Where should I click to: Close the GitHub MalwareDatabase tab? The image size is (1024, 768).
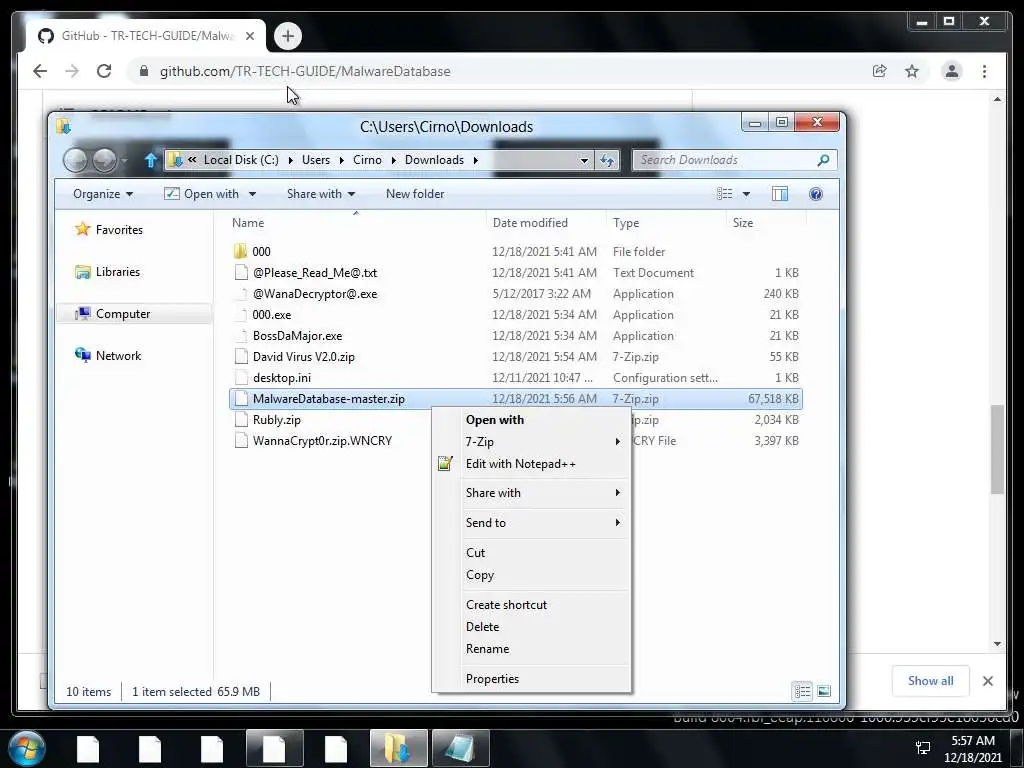pos(249,36)
